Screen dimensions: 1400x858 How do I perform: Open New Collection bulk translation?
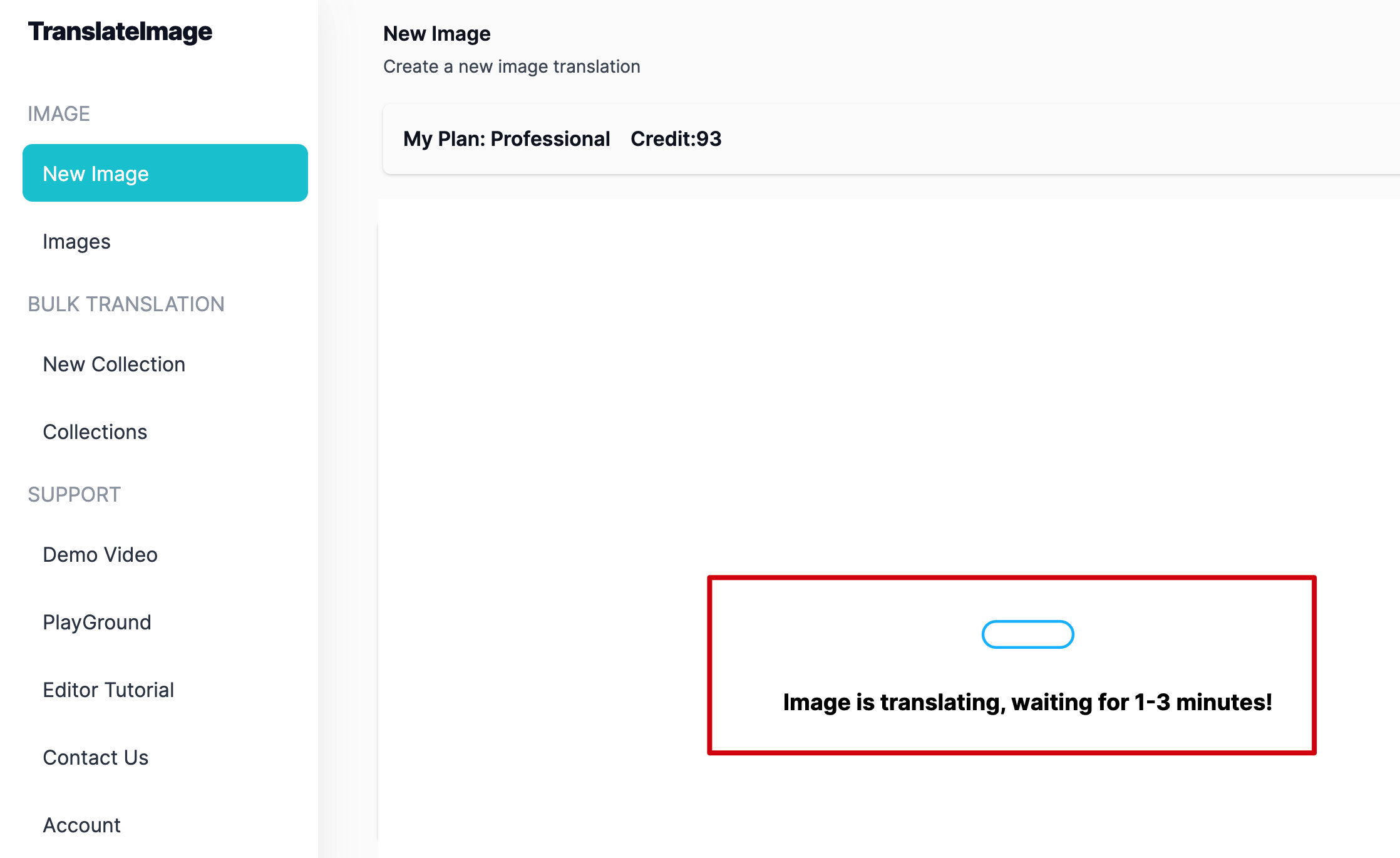tap(113, 363)
